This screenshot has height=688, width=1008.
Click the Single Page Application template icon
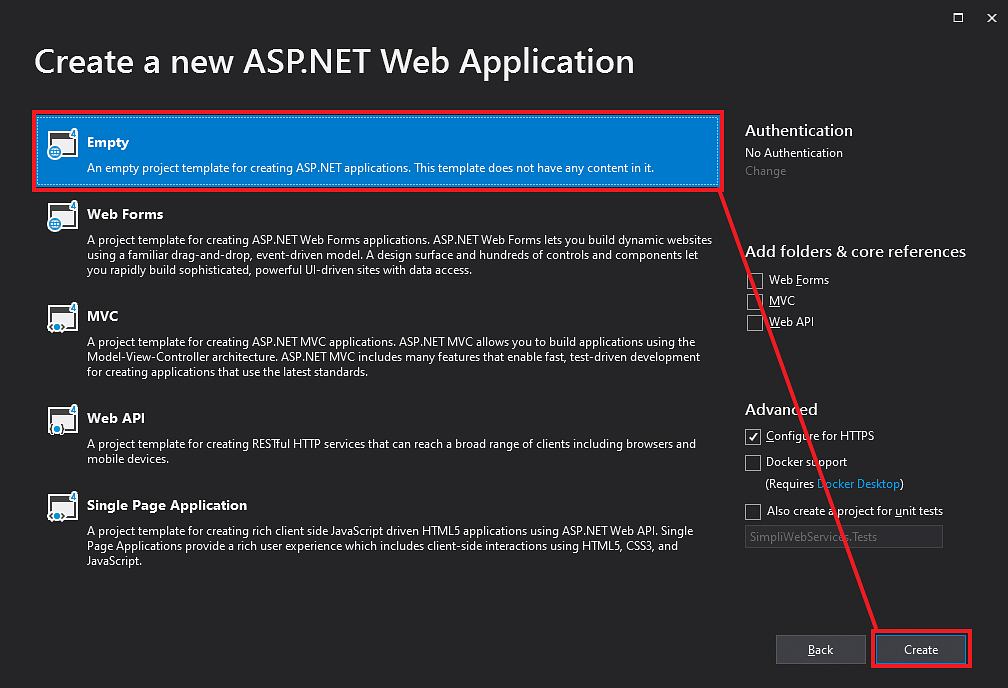62,507
